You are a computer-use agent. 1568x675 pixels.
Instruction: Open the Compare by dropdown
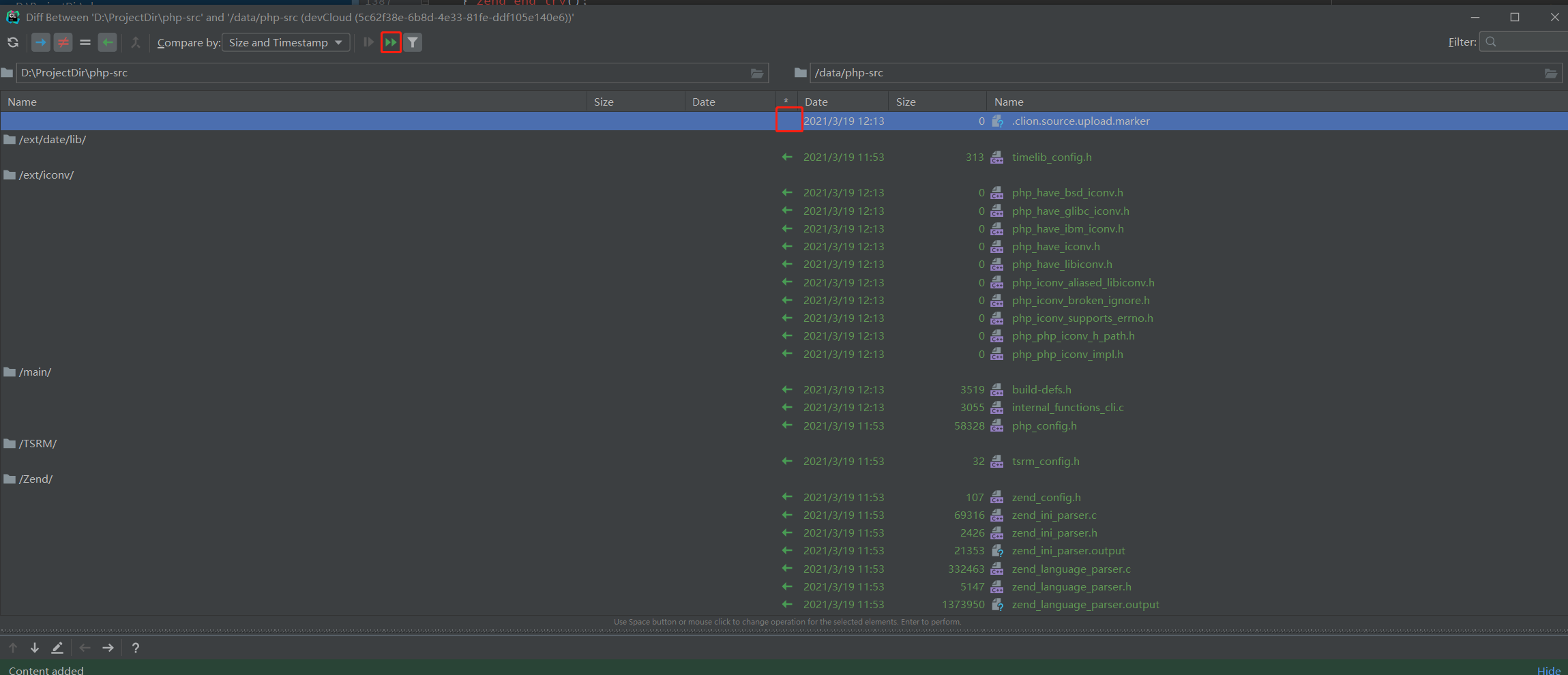286,42
